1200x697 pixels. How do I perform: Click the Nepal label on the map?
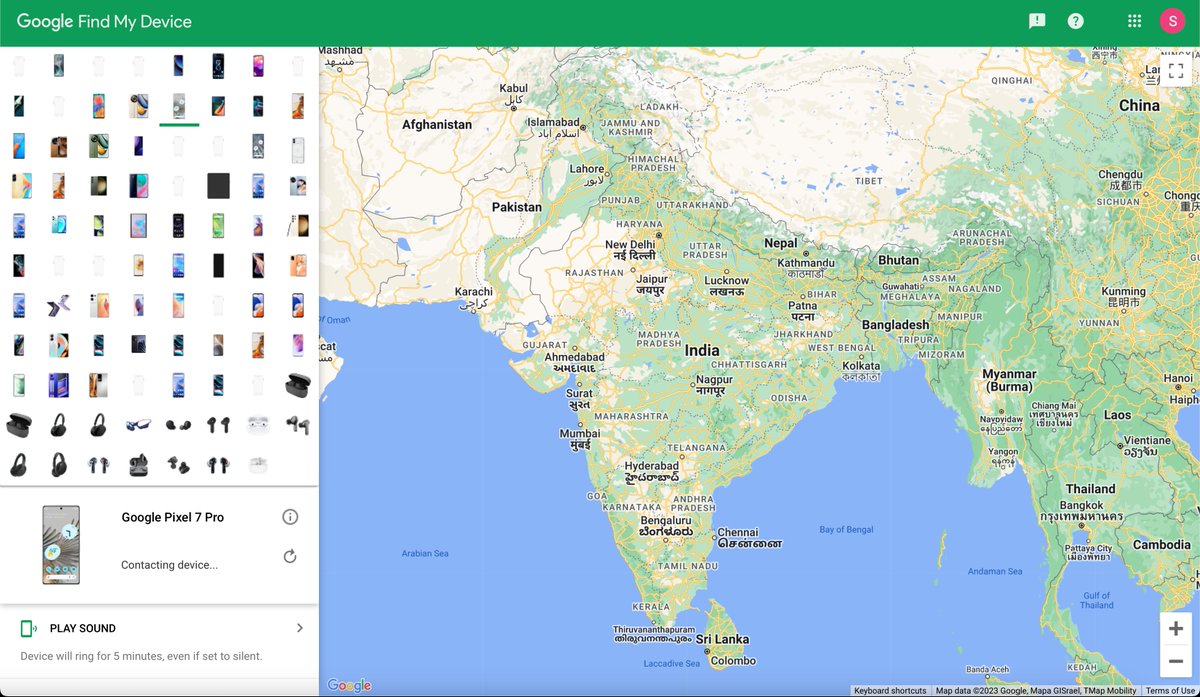tap(781, 243)
